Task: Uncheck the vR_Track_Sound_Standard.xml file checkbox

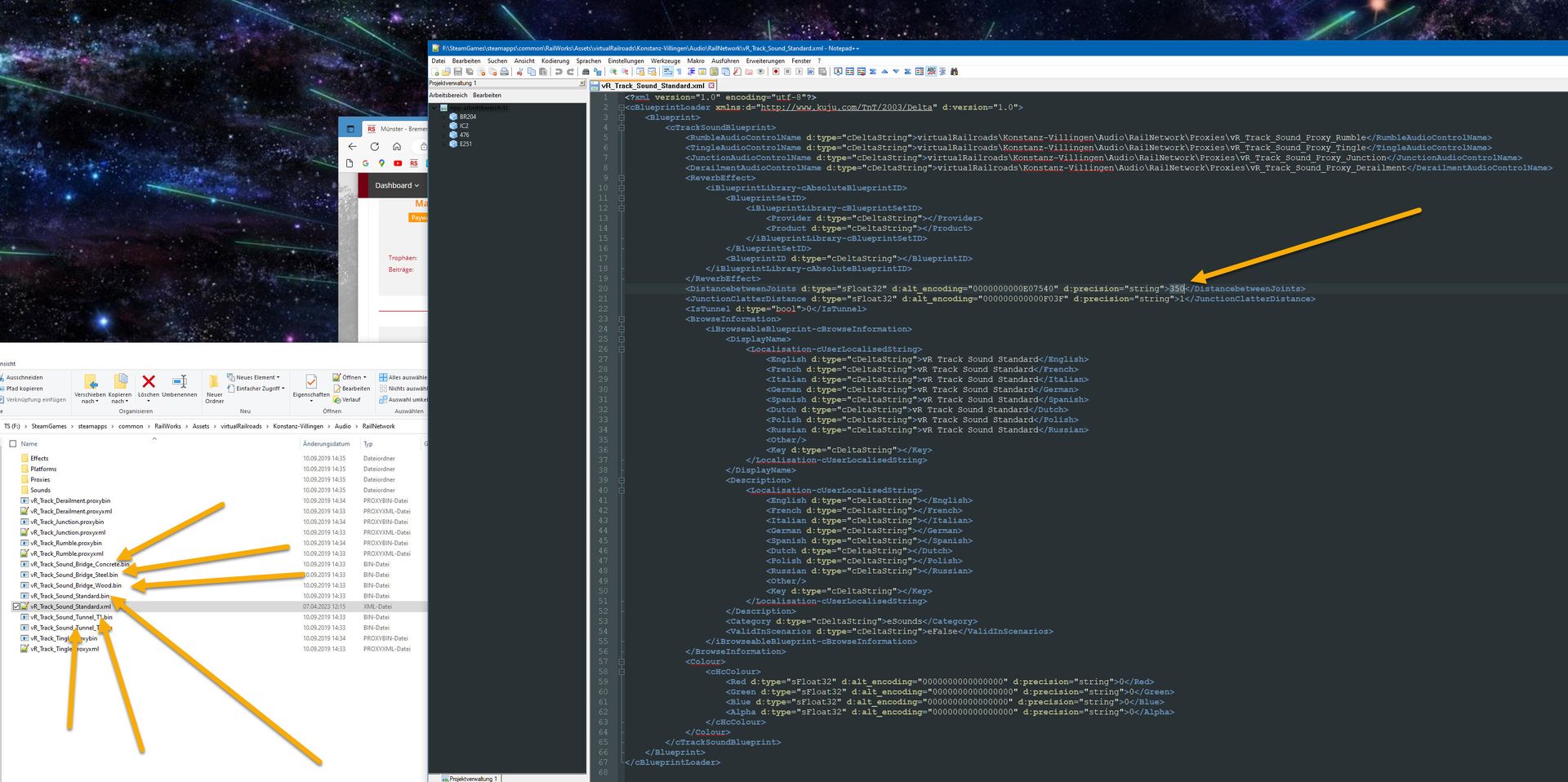Action: click(x=16, y=606)
